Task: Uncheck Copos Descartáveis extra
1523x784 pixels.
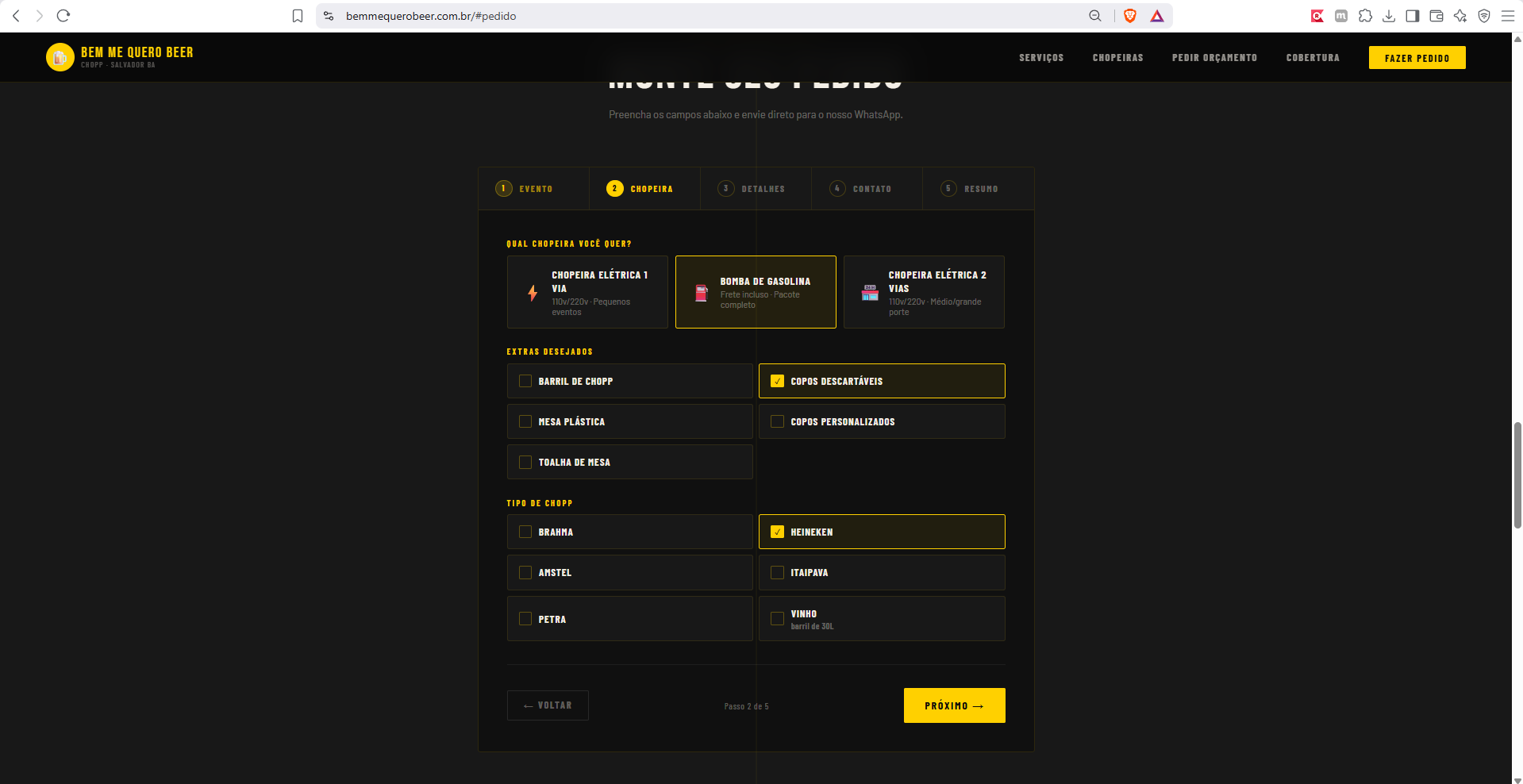Action: (x=882, y=381)
